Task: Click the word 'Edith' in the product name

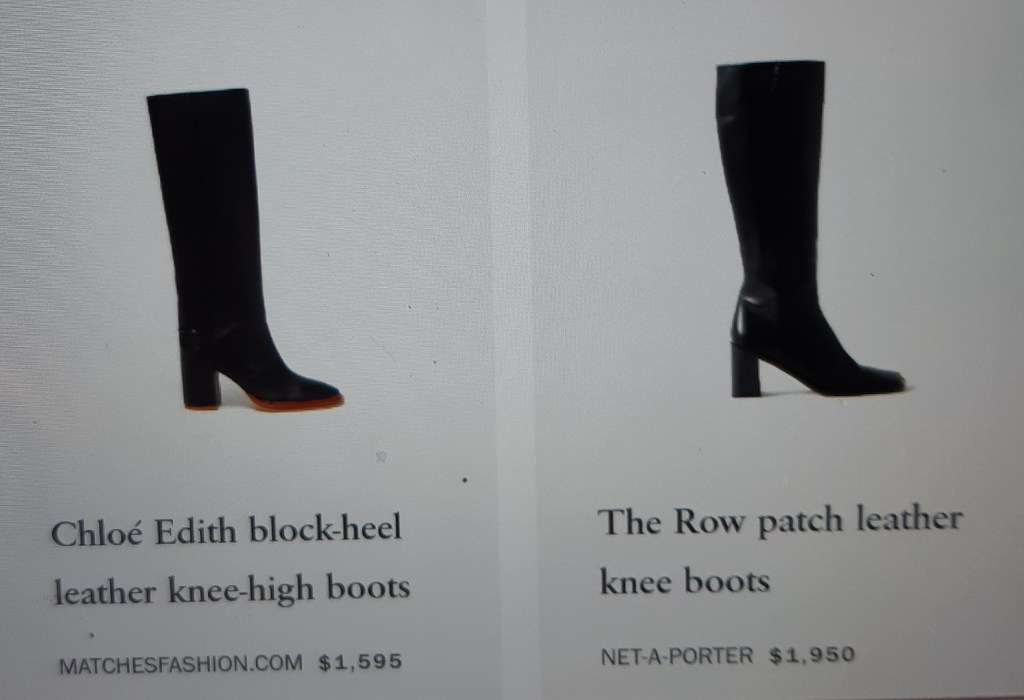Action: coord(195,532)
